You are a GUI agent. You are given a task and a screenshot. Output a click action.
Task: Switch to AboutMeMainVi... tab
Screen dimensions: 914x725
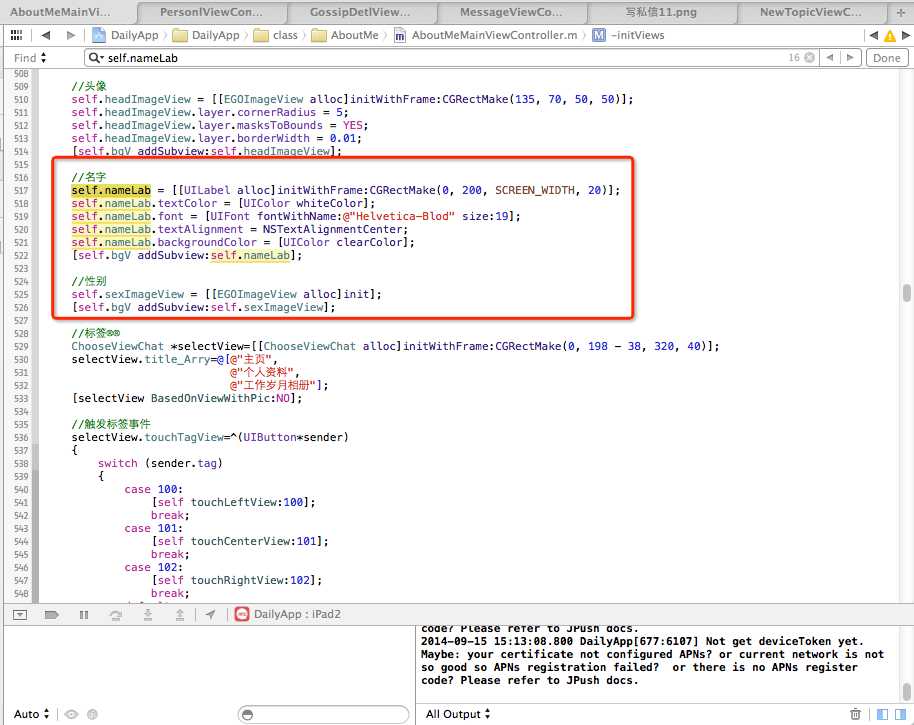point(60,12)
